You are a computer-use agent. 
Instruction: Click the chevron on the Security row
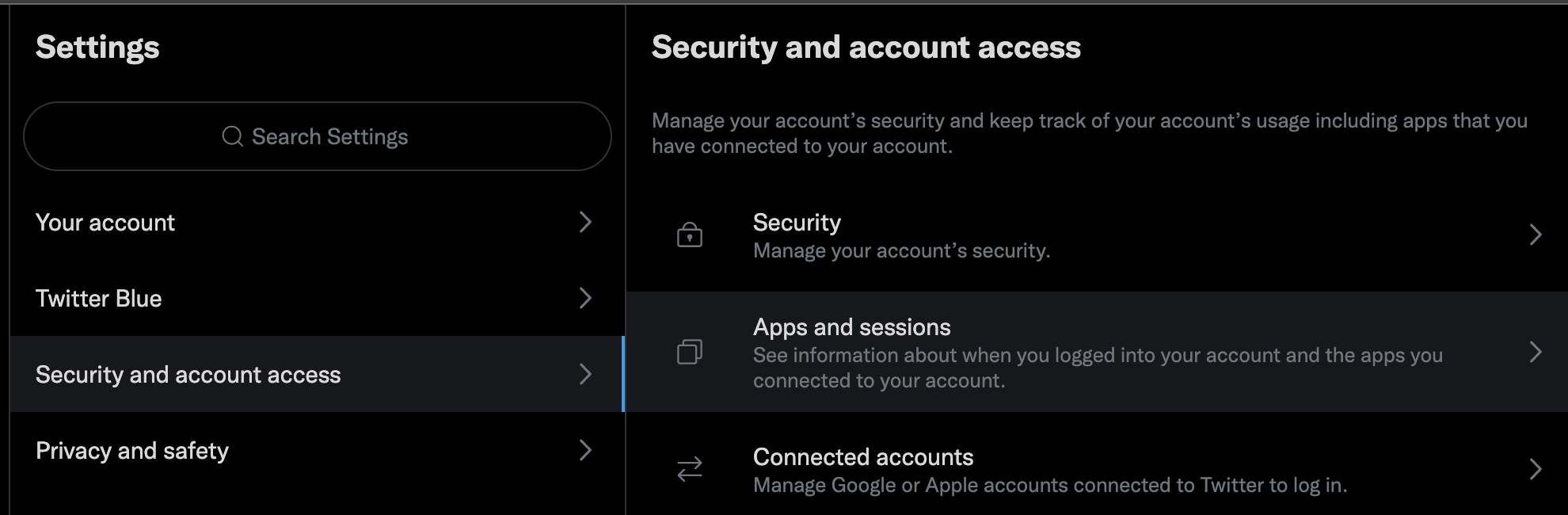point(1536,235)
